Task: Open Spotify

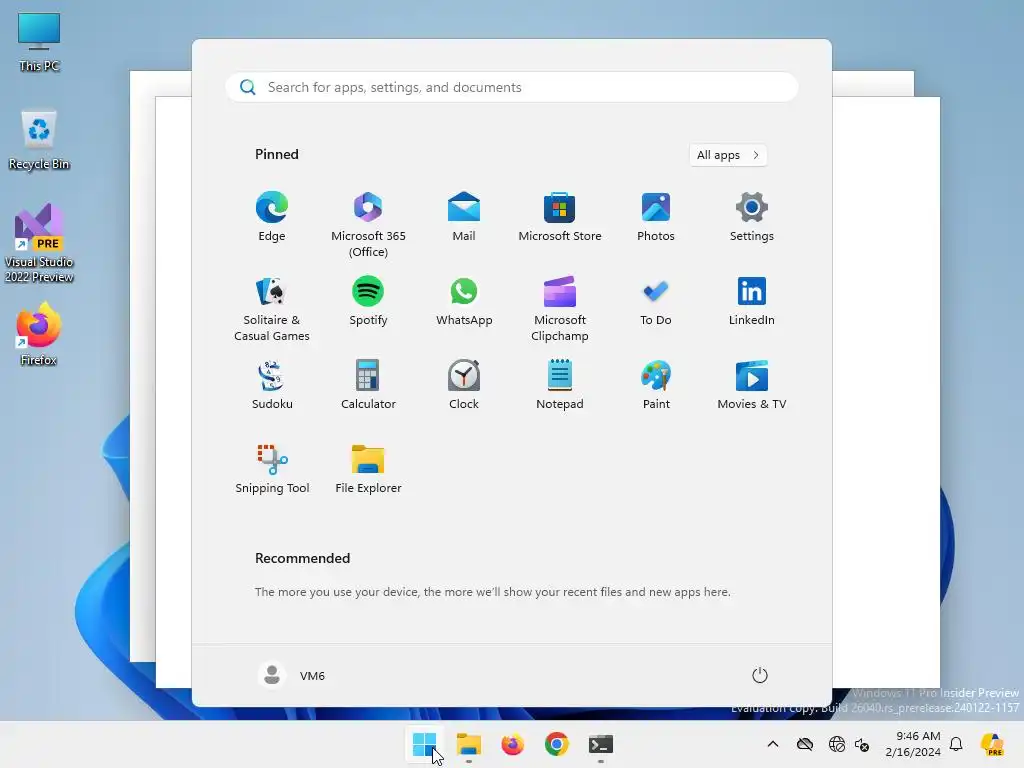Action: [x=368, y=301]
